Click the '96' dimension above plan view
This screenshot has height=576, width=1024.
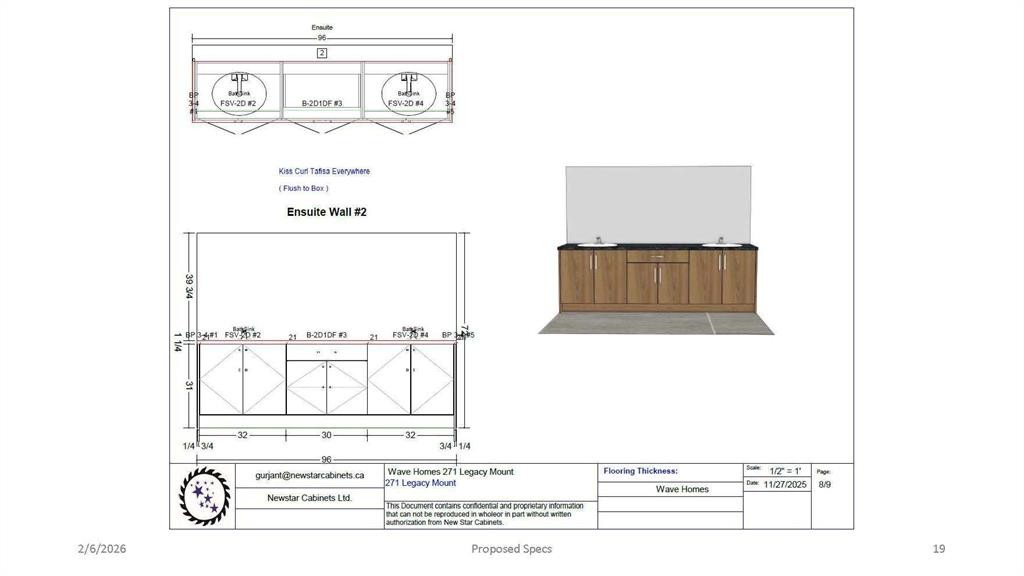point(322,38)
